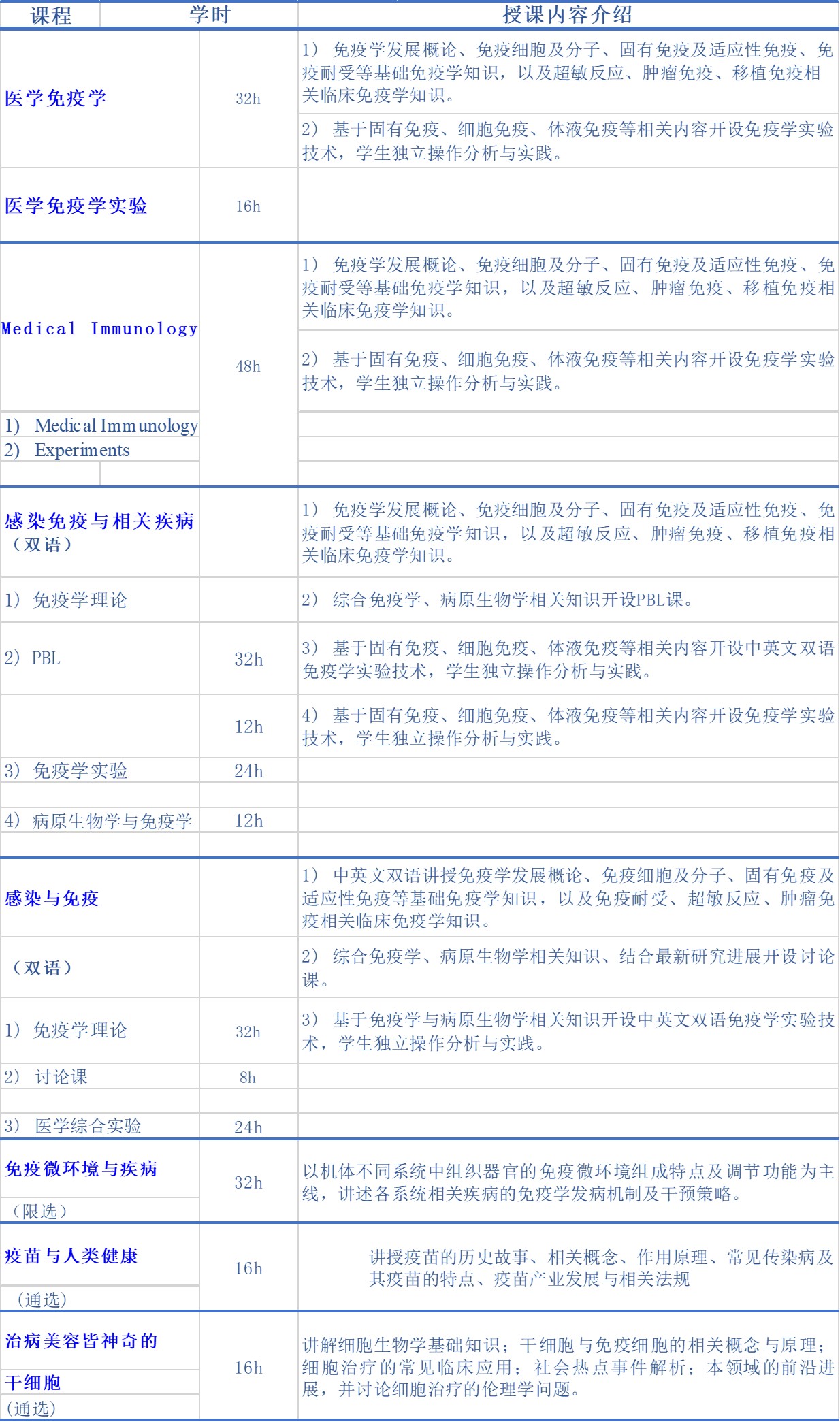Image resolution: width=840 pixels, height=1422 pixels.
Task: Open the 感染与免疫 course link
Action: [52, 899]
